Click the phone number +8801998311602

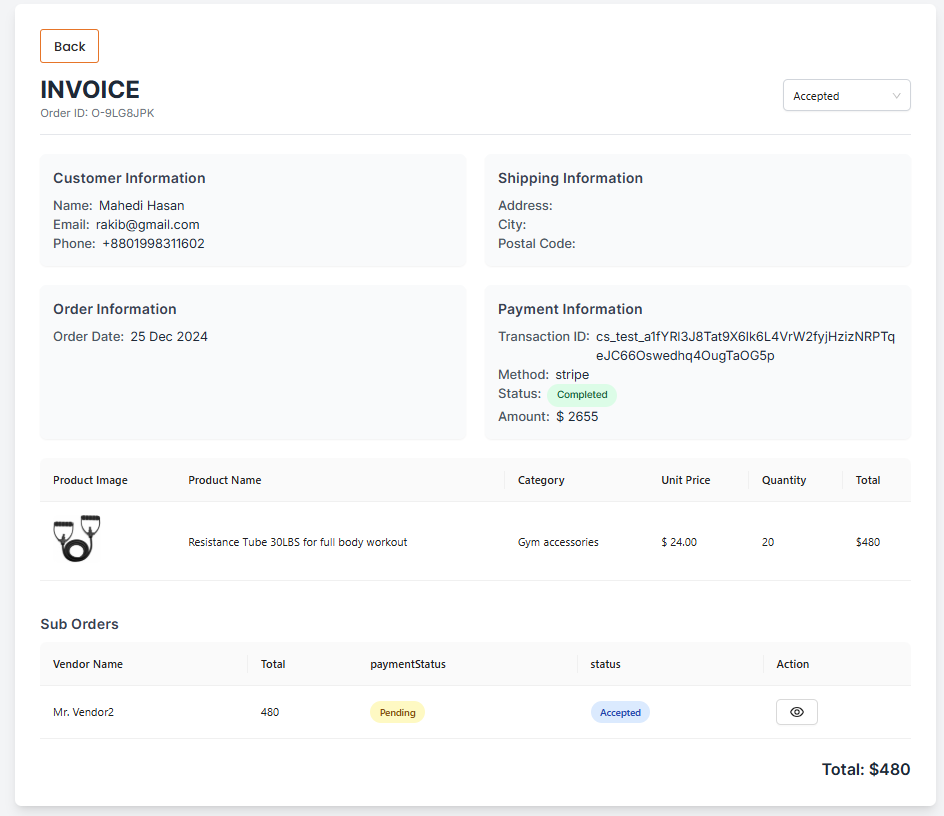[153, 244]
